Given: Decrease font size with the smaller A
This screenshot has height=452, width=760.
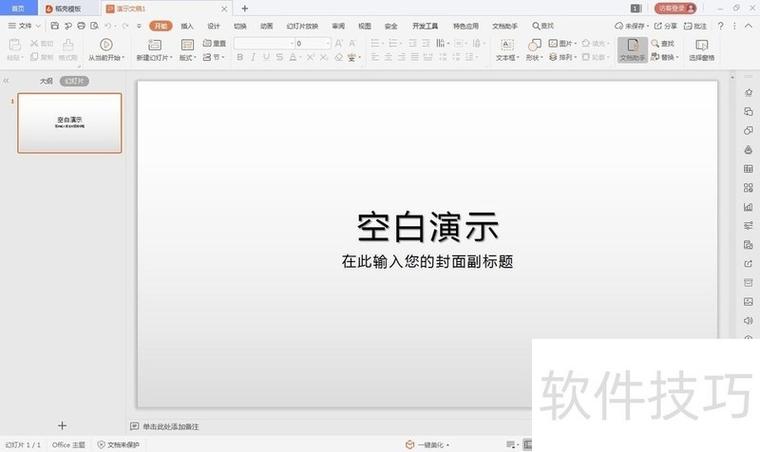Looking at the screenshot, I should 352,44.
